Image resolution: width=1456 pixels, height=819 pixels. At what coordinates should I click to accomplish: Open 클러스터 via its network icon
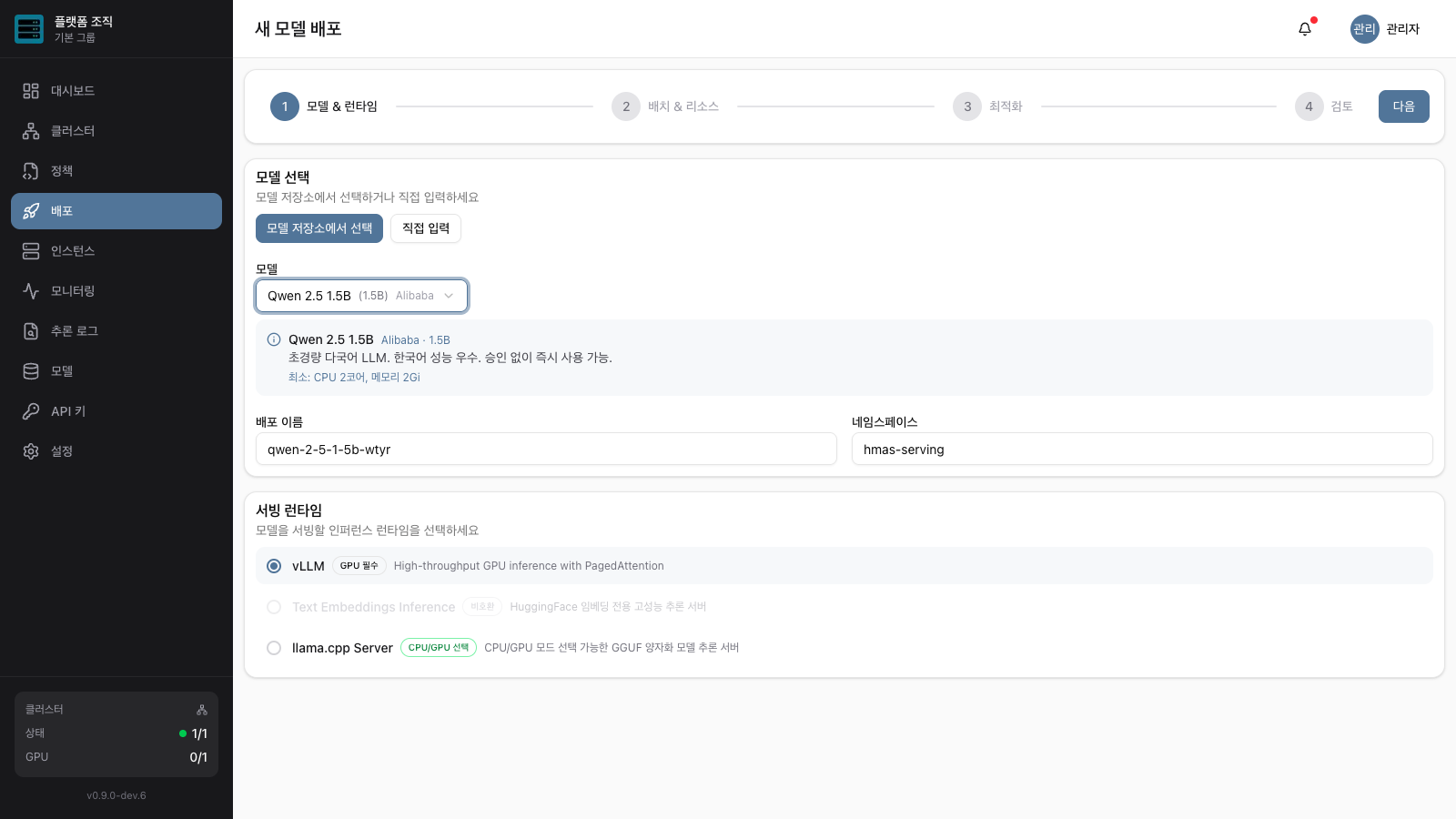31,131
